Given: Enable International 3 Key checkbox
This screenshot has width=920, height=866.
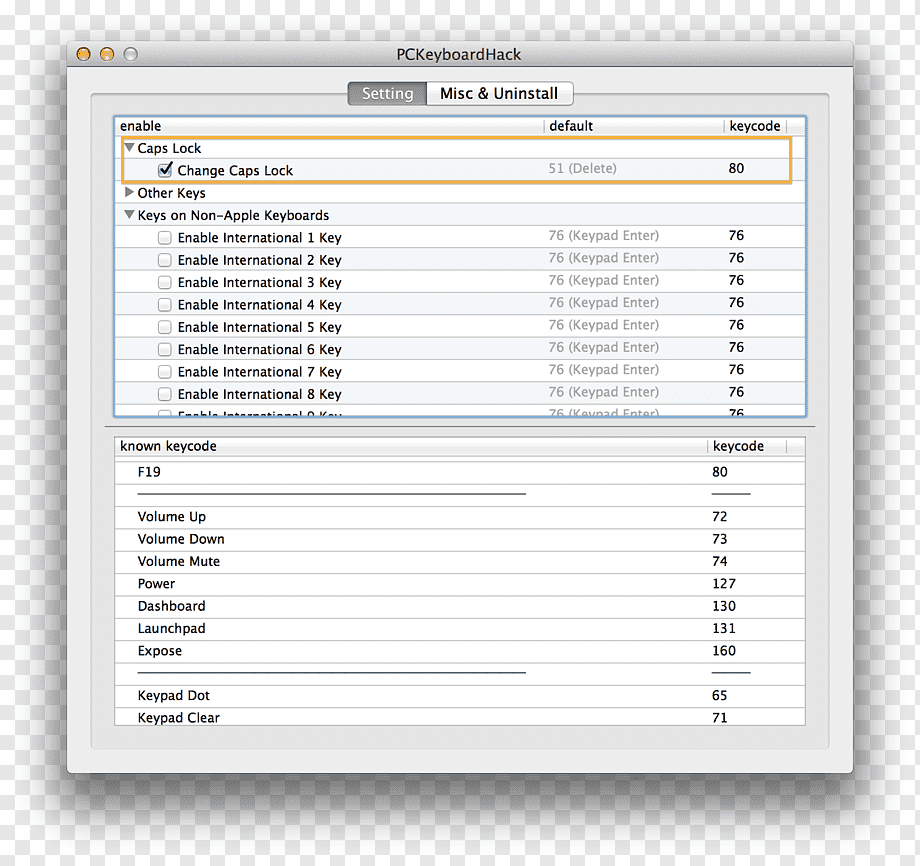Looking at the screenshot, I should (165, 282).
